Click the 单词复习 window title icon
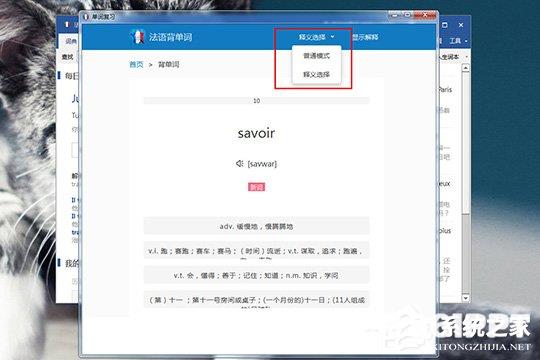Image resolution: width=540 pixels, height=360 pixels. click(86, 17)
